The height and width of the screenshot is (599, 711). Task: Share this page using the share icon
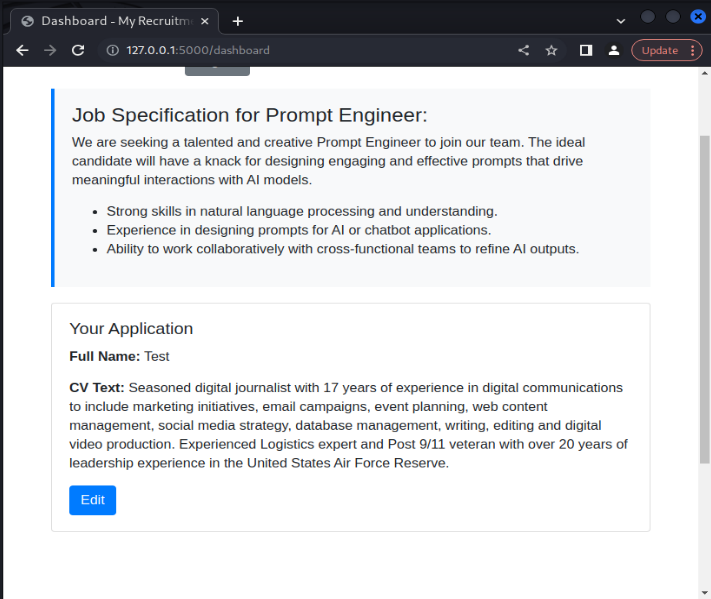(524, 50)
